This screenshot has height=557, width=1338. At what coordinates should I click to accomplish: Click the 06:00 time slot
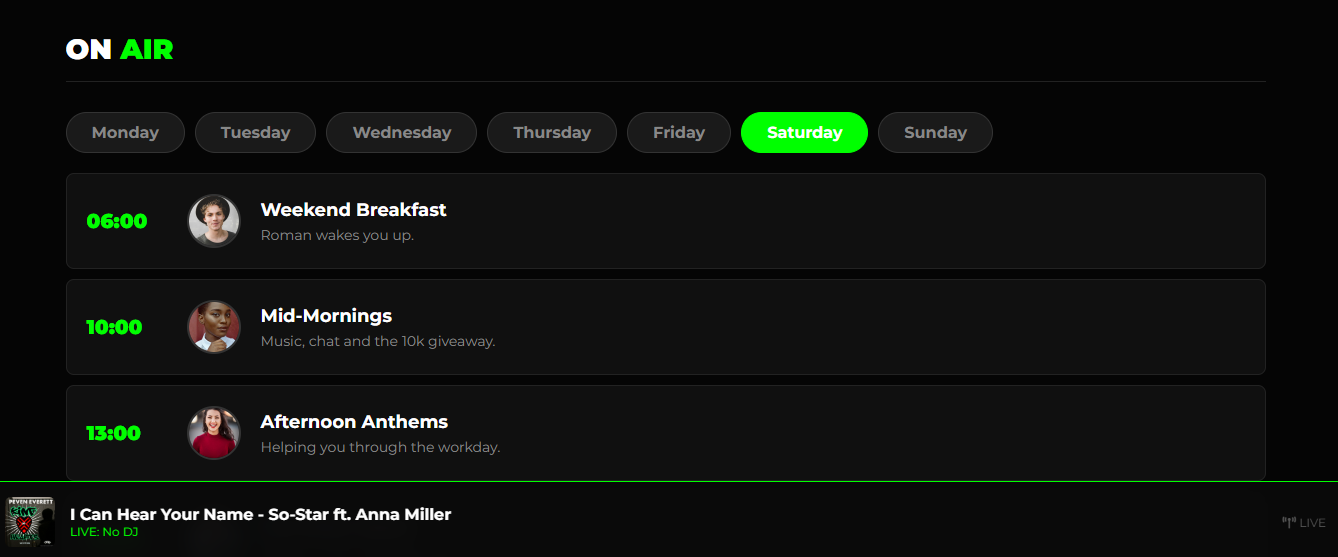(117, 221)
